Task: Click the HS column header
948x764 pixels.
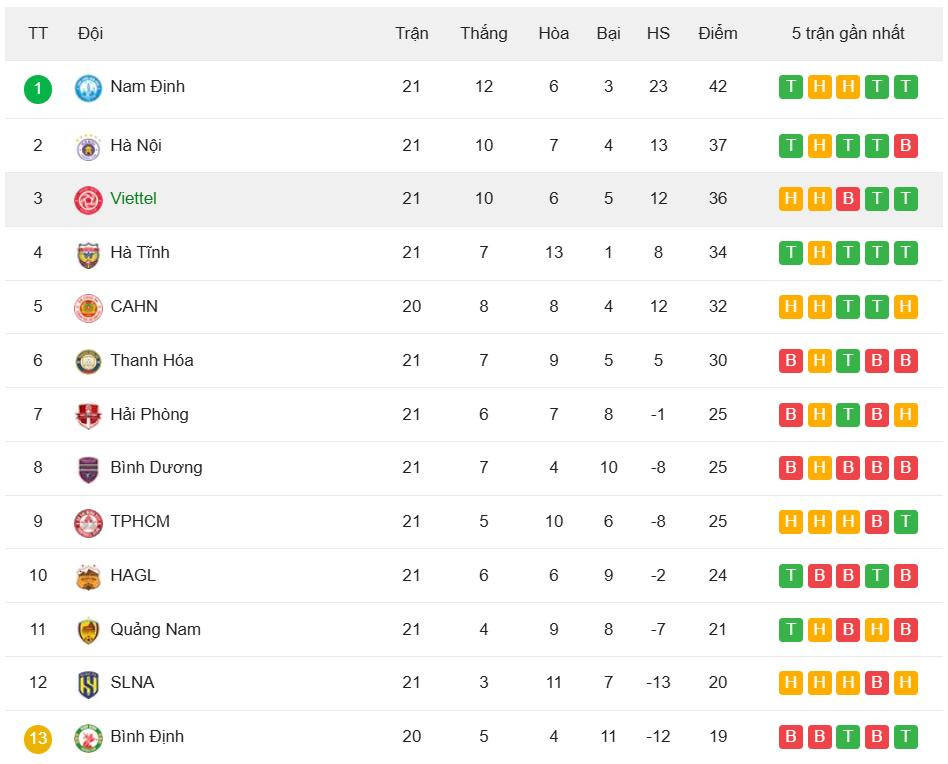Action: coord(658,33)
